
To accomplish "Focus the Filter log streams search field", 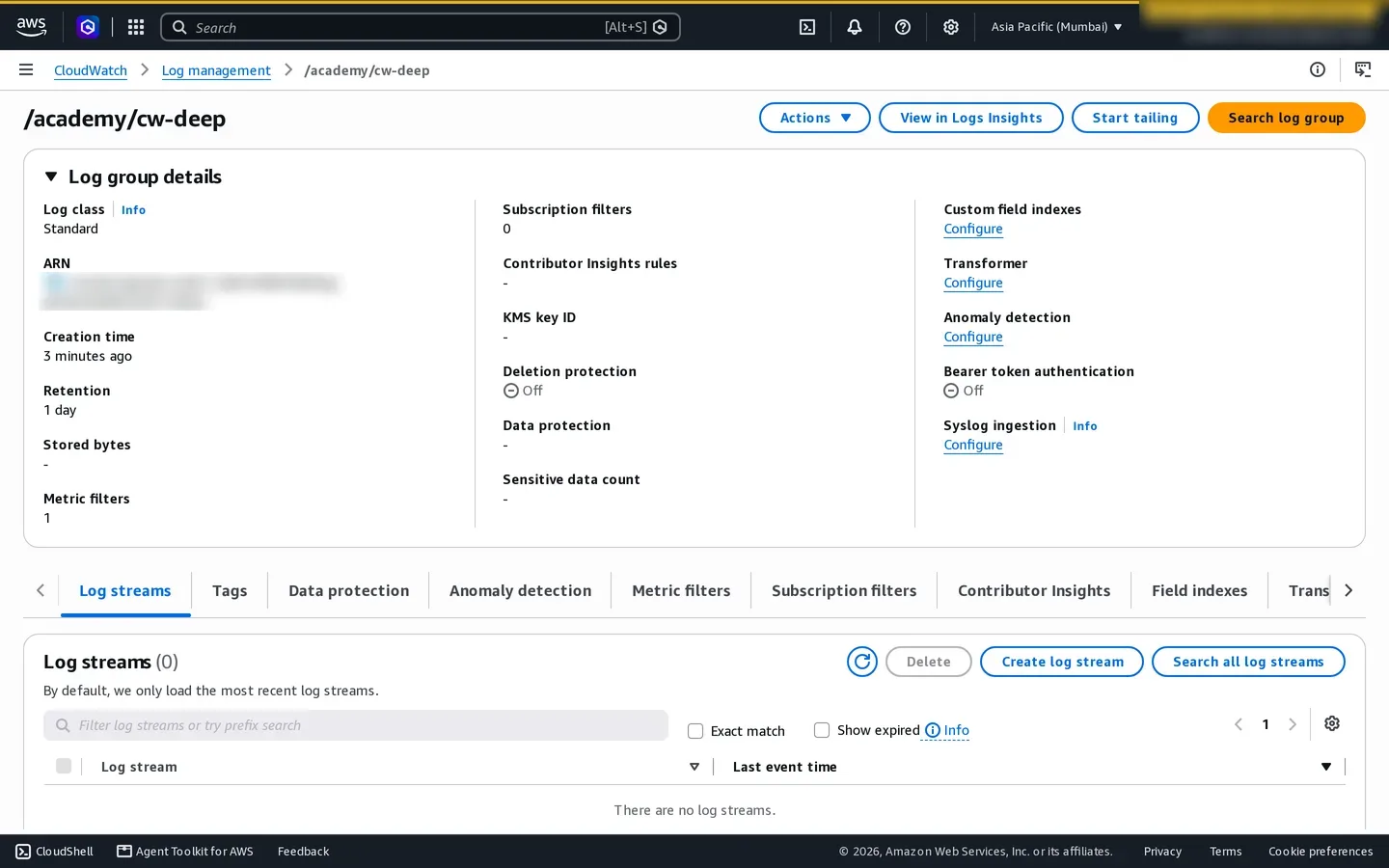I will point(356,725).
